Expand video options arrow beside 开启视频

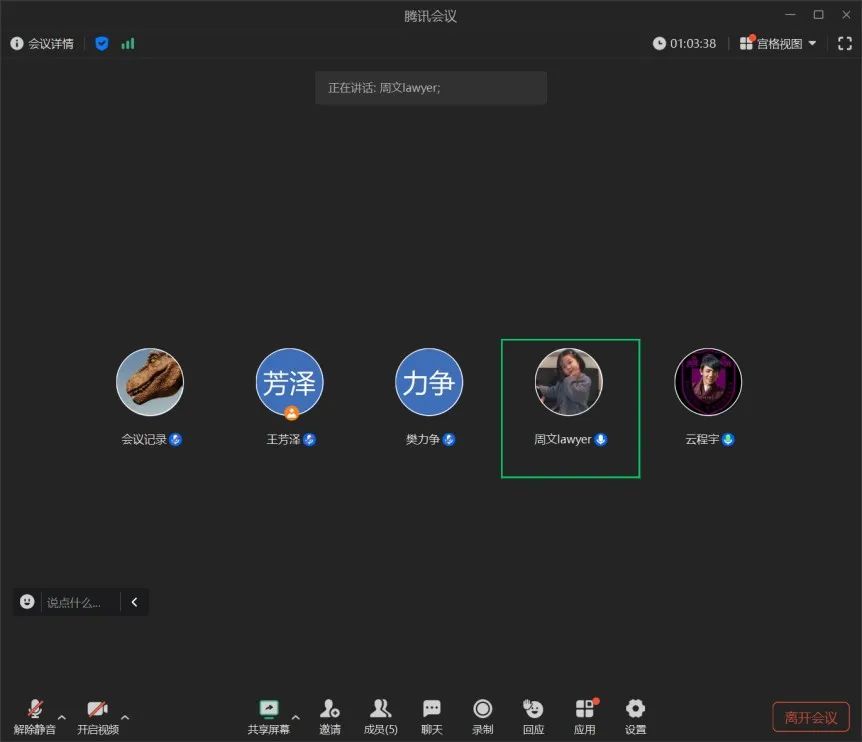(x=125, y=717)
